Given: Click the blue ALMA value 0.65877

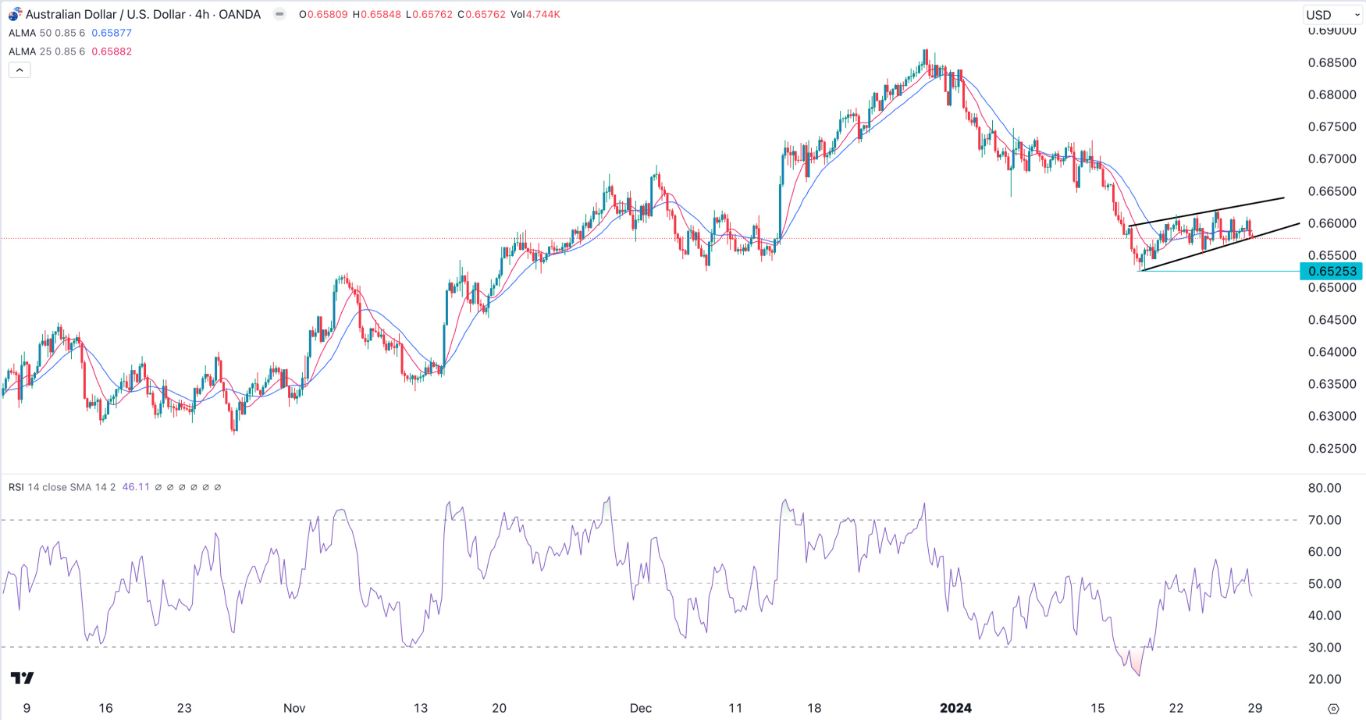Looking at the screenshot, I should [x=111, y=33].
